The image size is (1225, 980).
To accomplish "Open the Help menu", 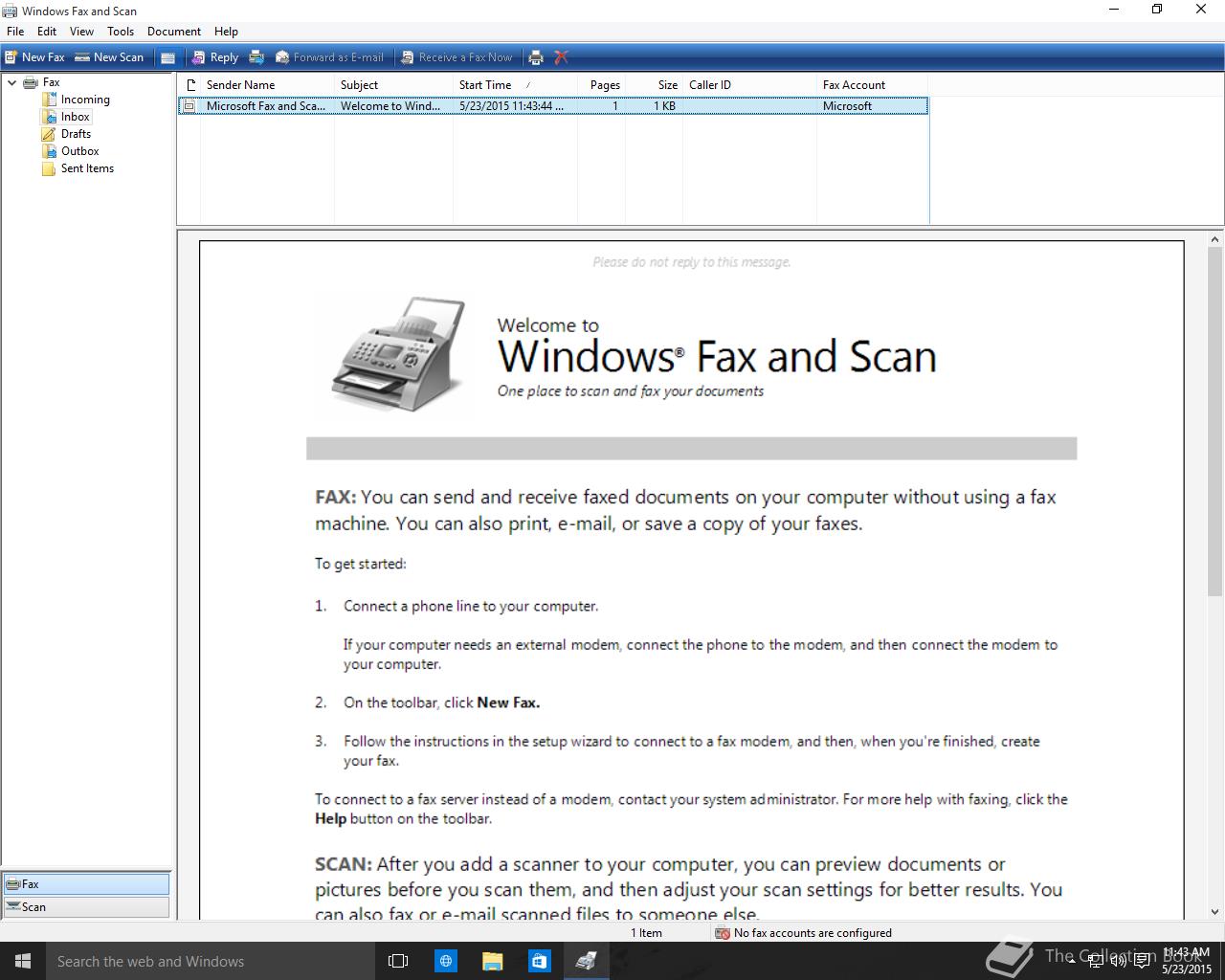I will point(226,32).
